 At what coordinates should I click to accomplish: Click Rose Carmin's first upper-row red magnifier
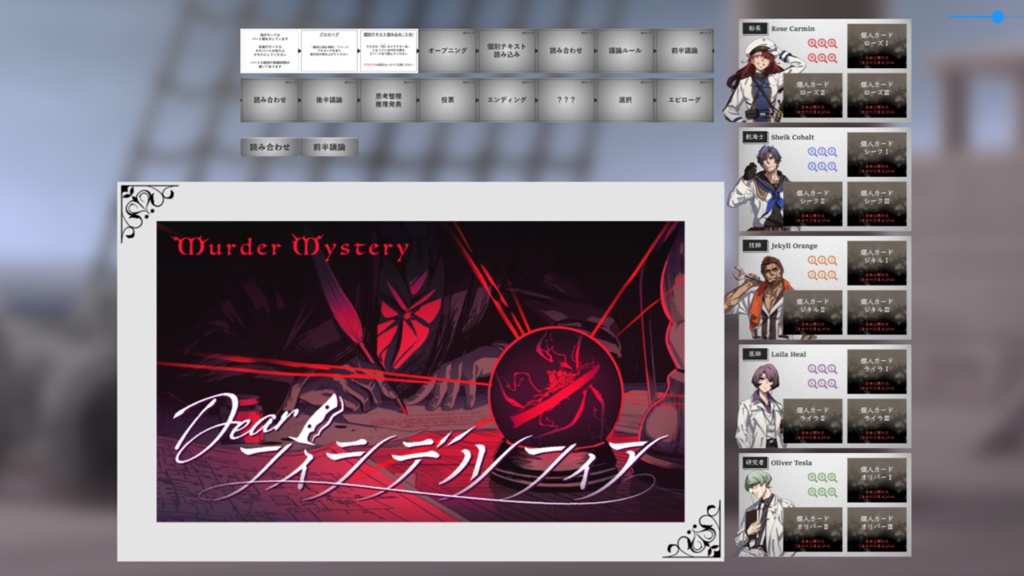pyautogui.click(x=812, y=44)
